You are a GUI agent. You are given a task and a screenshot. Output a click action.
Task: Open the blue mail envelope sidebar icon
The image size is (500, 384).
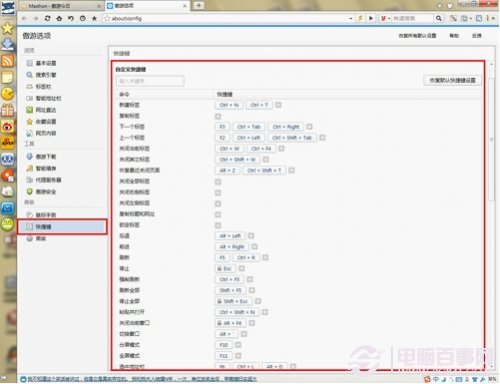point(7,209)
